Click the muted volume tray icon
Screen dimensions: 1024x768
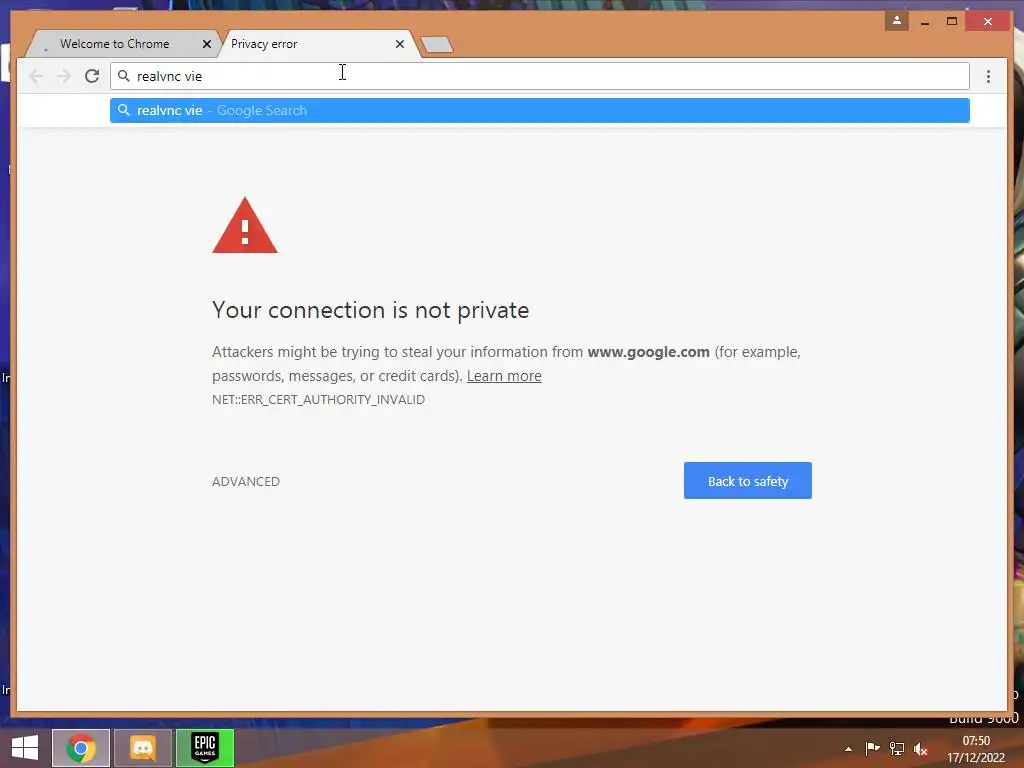pyautogui.click(x=921, y=749)
